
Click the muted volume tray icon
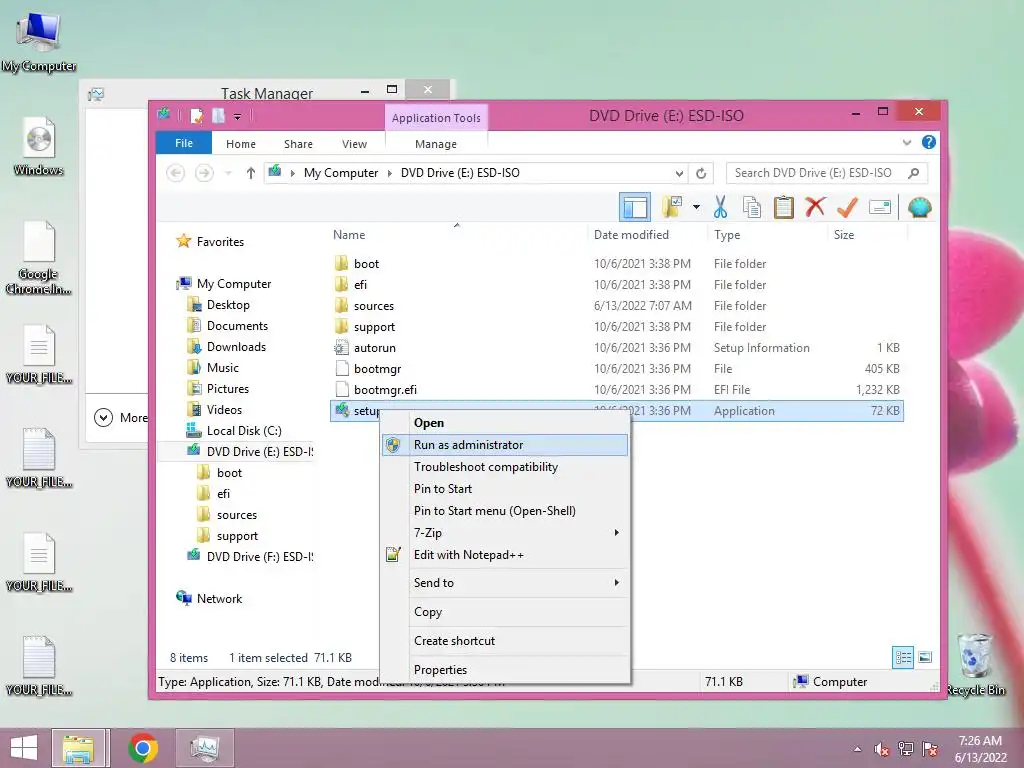click(x=881, y=749)
